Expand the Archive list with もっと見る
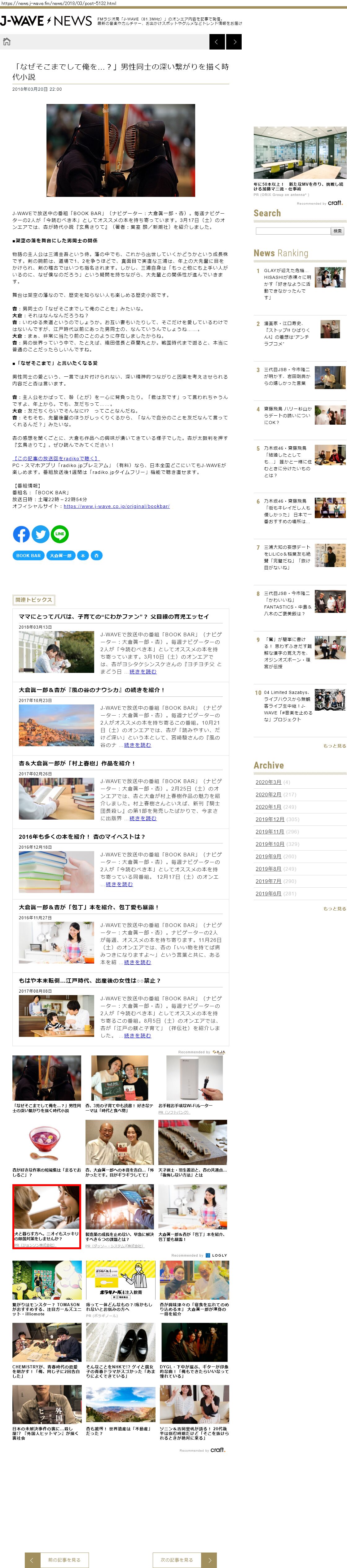Viewport: 347px width, 1568px height. (x=334, y=909)
